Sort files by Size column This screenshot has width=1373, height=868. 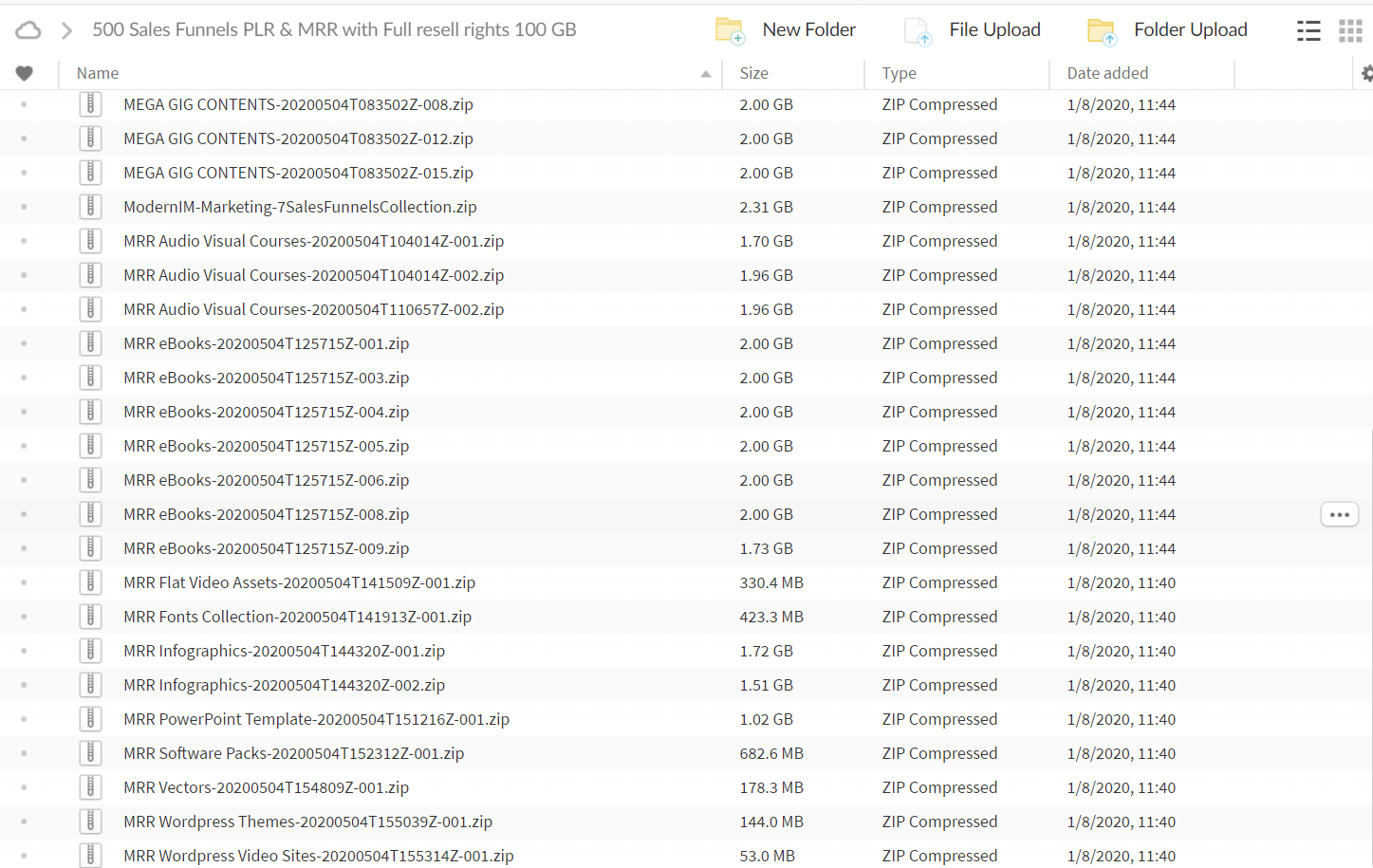pyautogui.click(x=754, y=73)
